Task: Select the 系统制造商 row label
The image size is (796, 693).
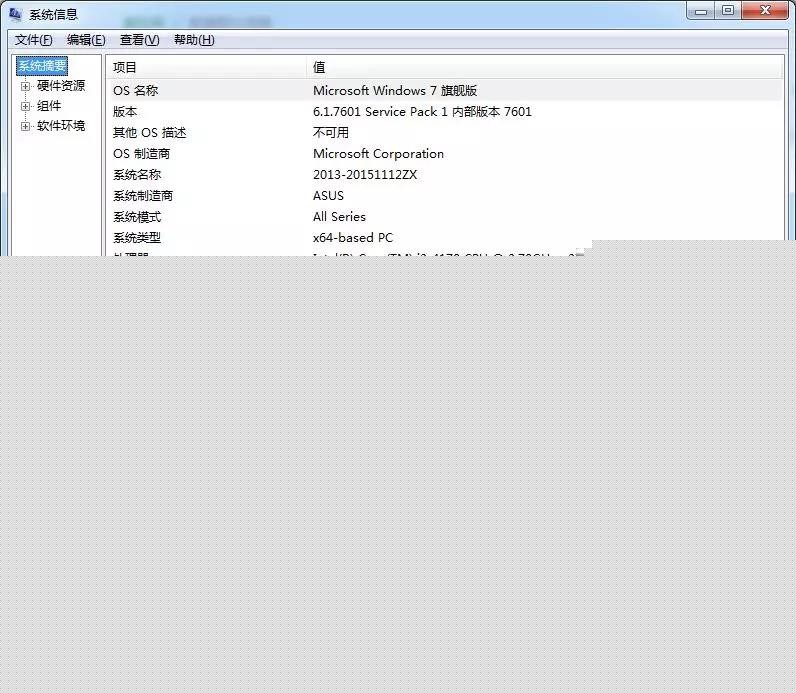Action: (143, 196)
